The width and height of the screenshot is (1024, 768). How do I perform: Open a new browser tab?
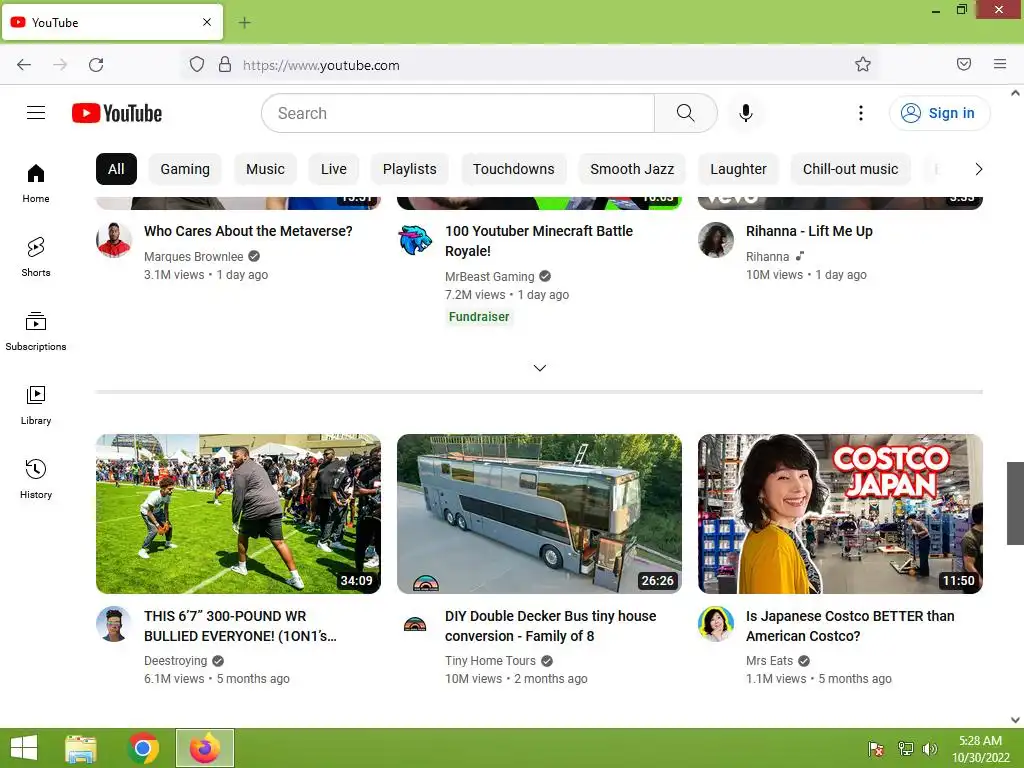pos(244,23)
